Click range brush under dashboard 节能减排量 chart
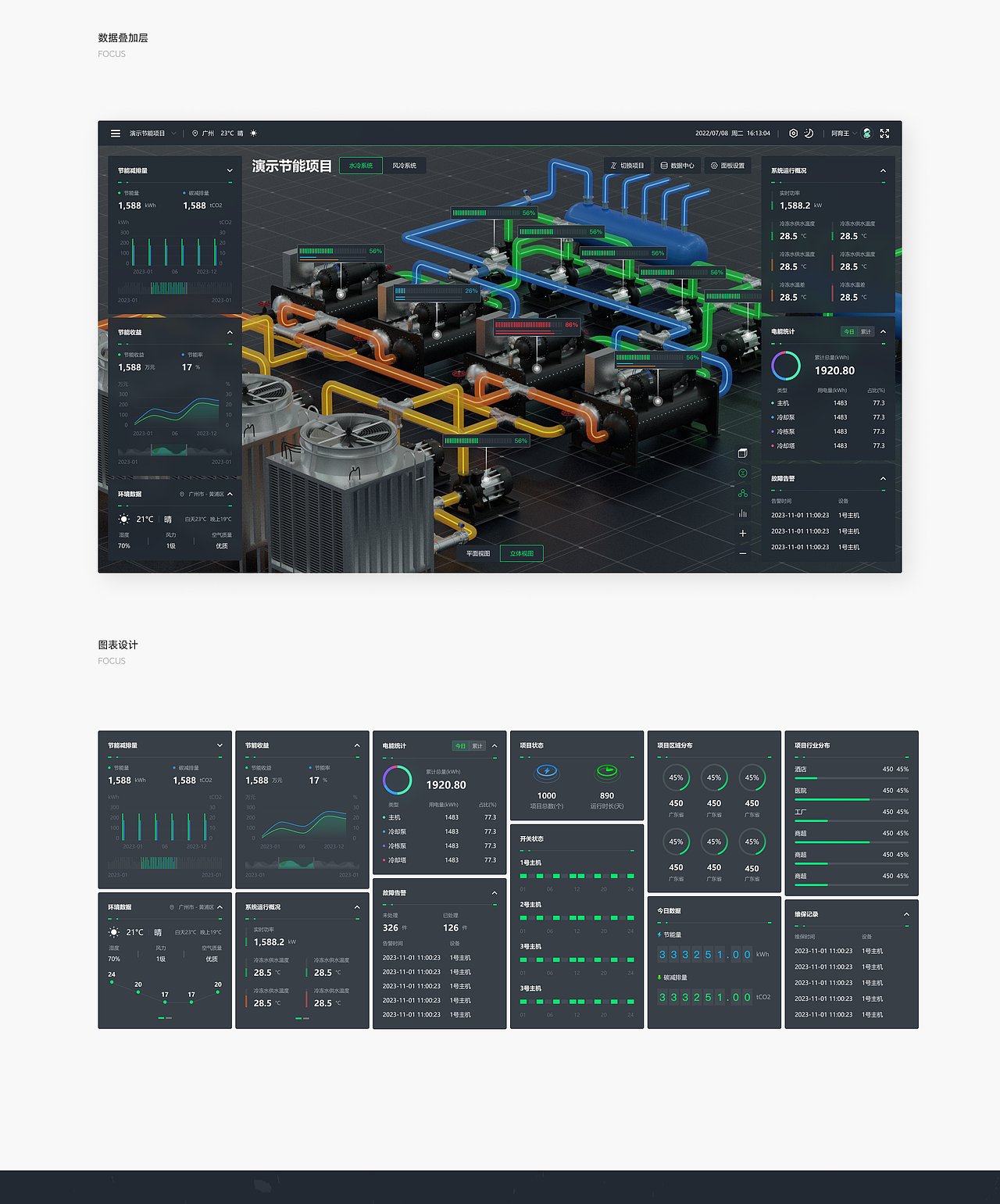The height and width of the screenshot is (1204, 1000). click(175, 288)
